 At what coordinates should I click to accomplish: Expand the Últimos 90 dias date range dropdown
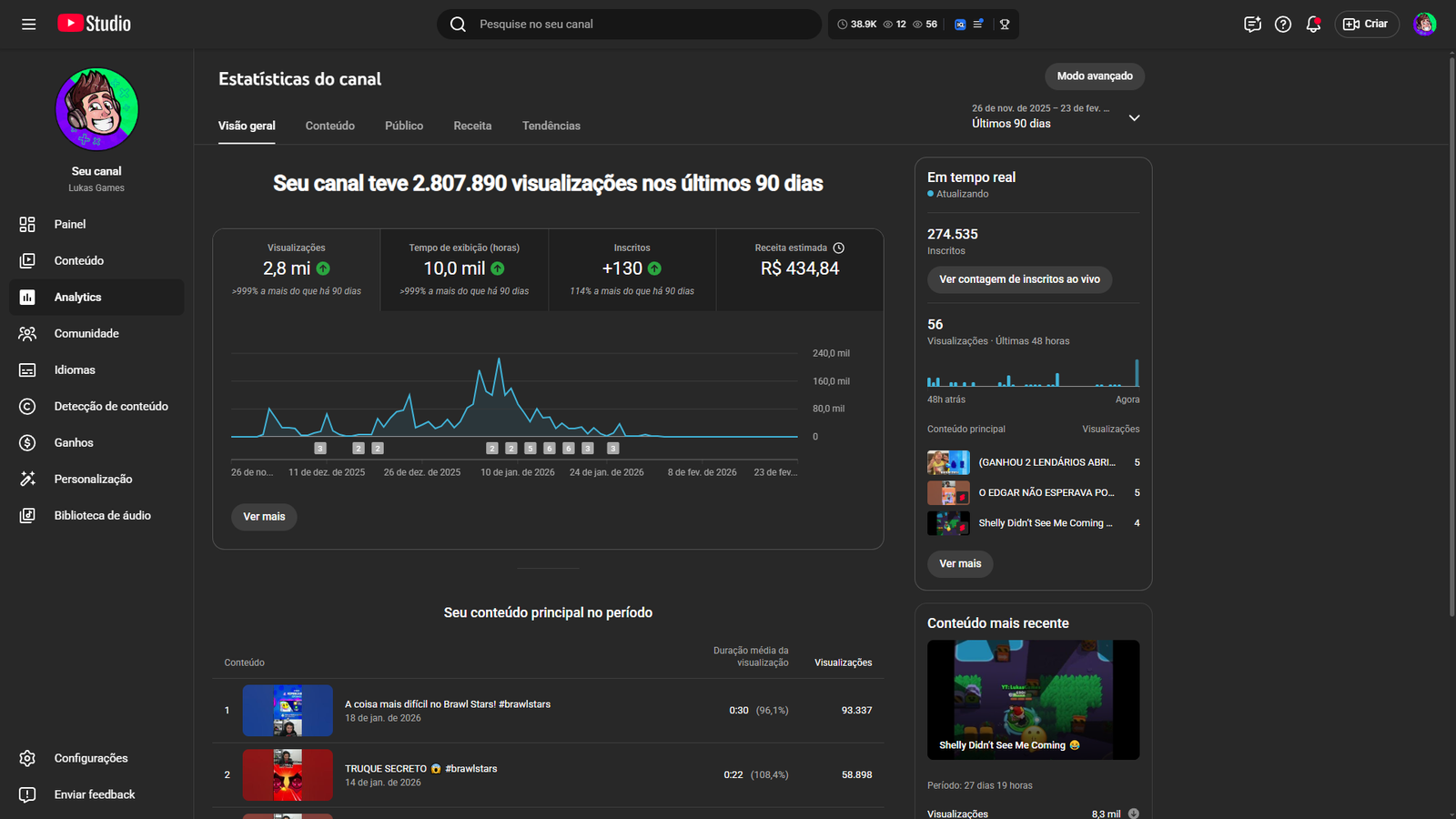[x=1134, y=117]
